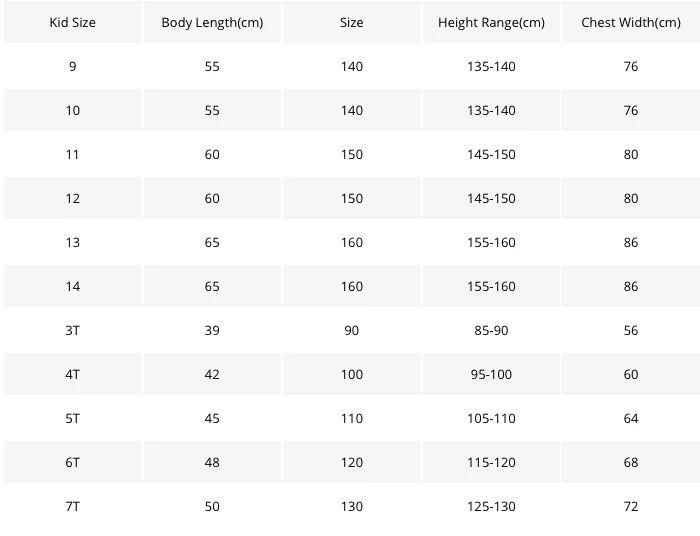This screenshot has height=536, width=700.
Task: Click the 105-110 height range cell
Action: 491,419
